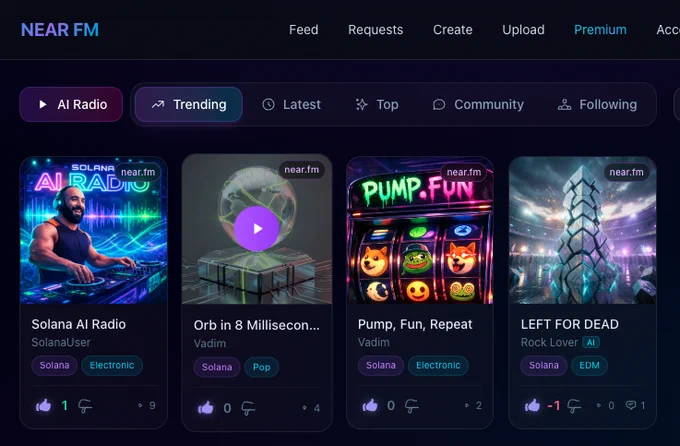Select the Pop tag
680x446 pixels.
(x=262, y=367)
